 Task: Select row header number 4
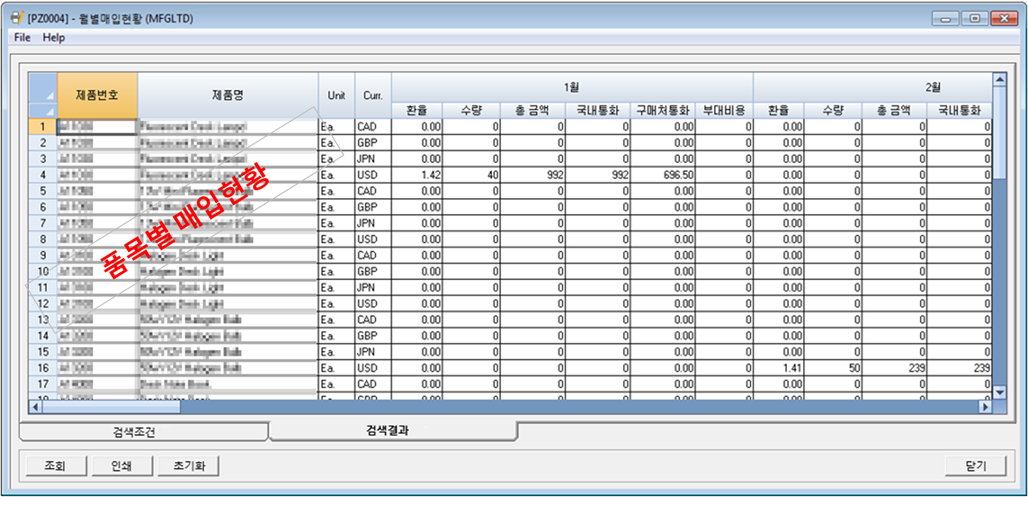coord(43,175)
